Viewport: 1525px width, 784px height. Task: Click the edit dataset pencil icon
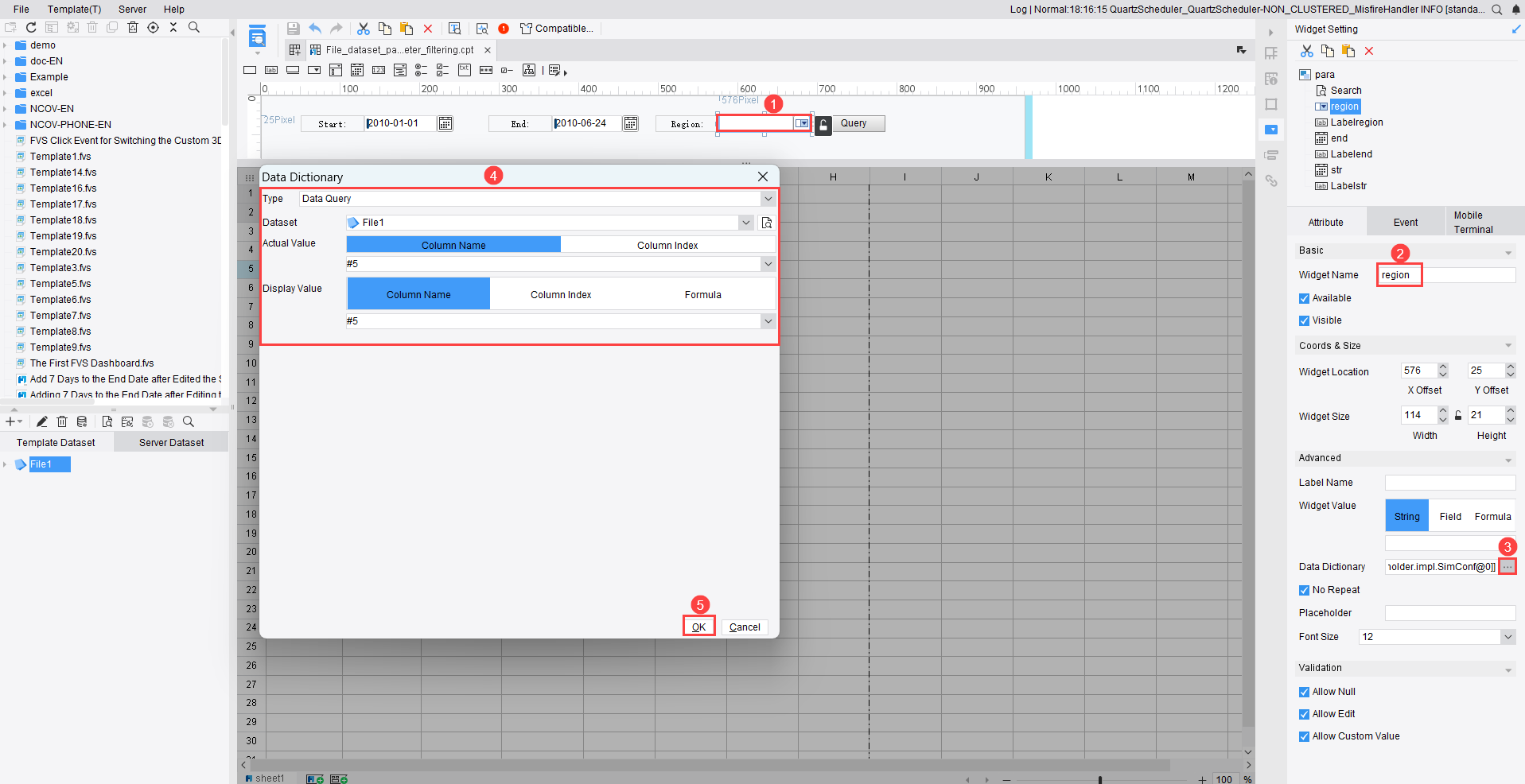pos(41,421)
